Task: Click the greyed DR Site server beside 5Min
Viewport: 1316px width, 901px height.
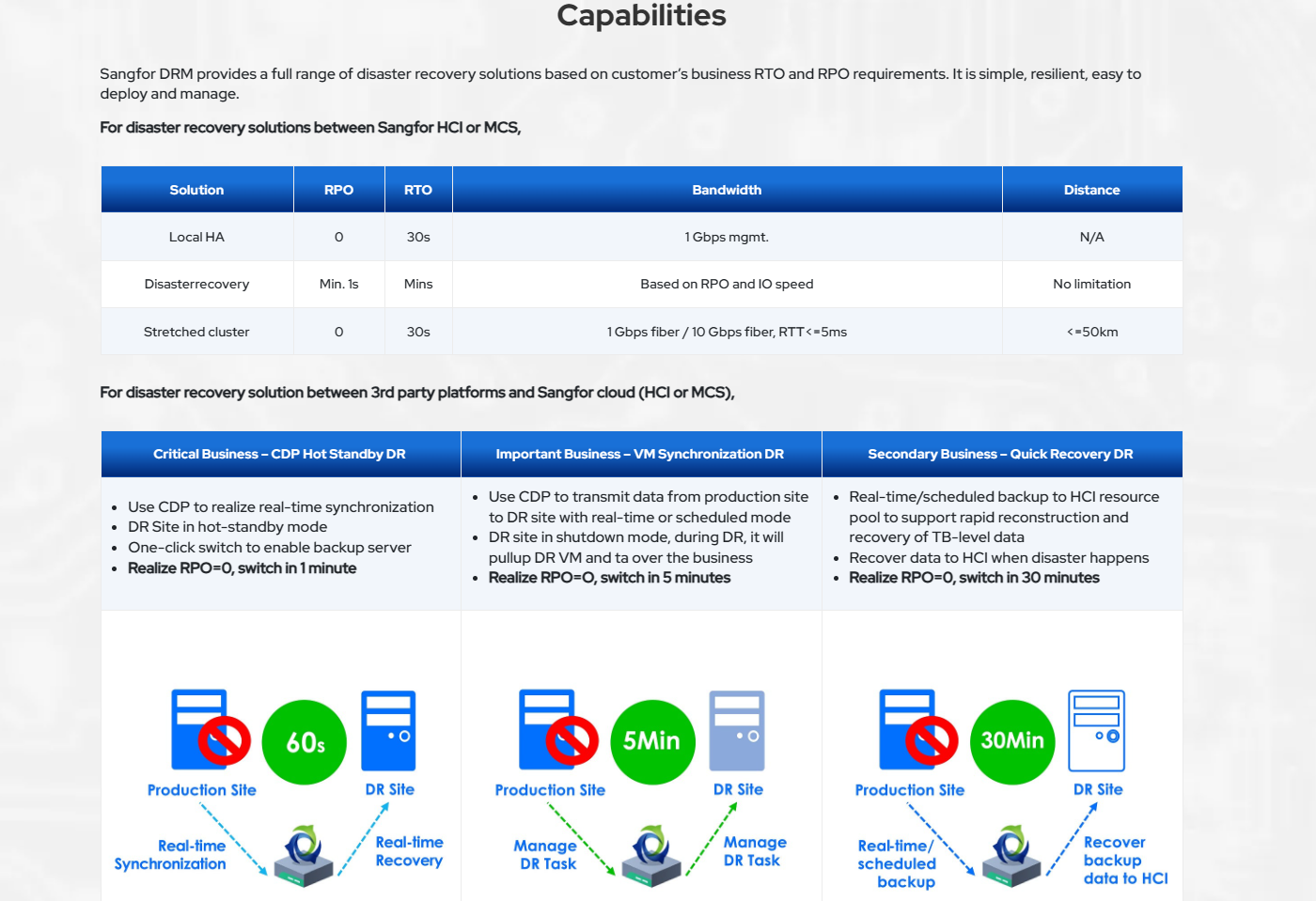Action: [737, 731]
